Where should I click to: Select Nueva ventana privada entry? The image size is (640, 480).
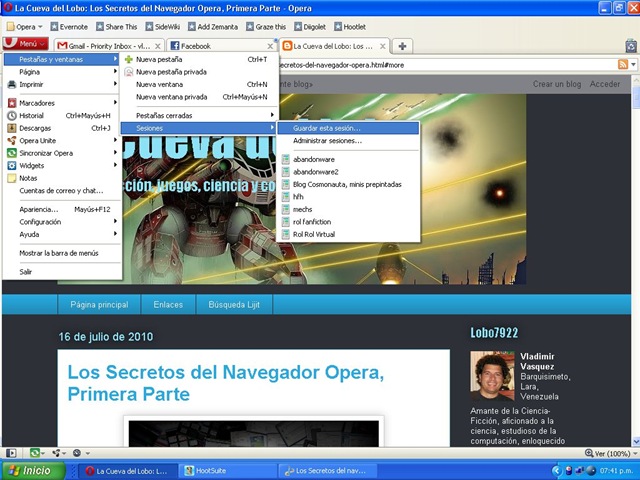tap(199, 97)
